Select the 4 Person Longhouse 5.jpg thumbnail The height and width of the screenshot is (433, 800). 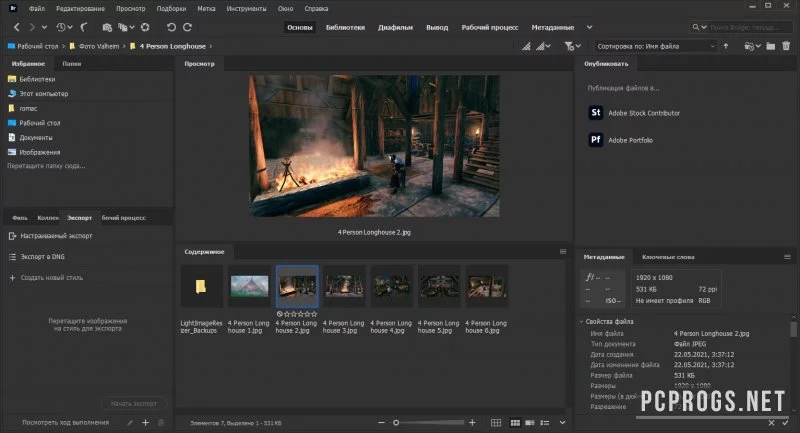[439, 286]
